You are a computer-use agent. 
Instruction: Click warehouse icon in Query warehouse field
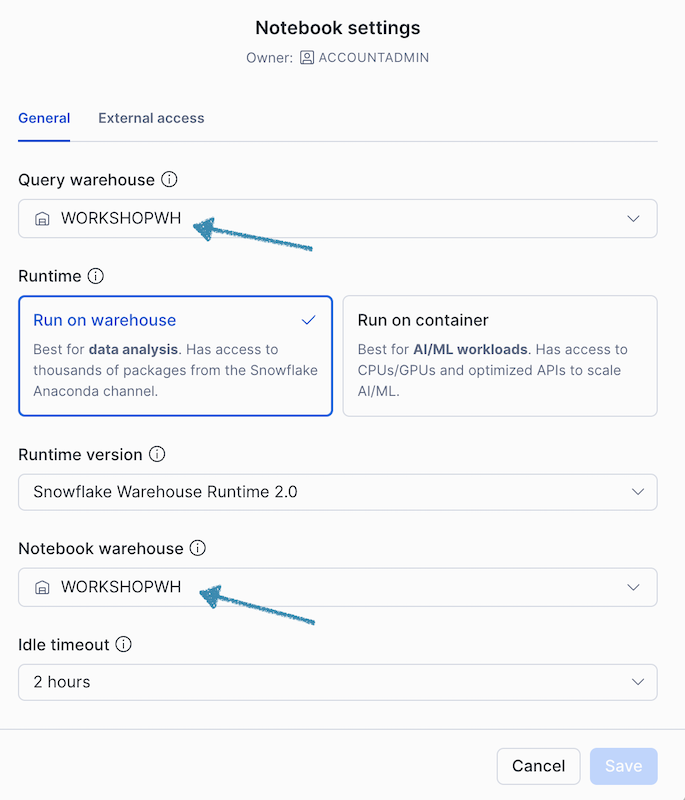(42, 219)
